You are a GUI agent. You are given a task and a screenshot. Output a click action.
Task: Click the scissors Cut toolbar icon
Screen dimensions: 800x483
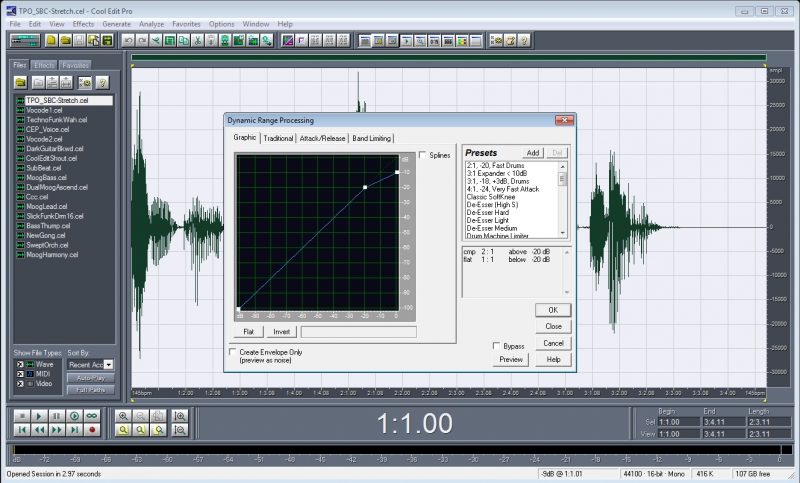pyautogui.click(x=197, y=40)
